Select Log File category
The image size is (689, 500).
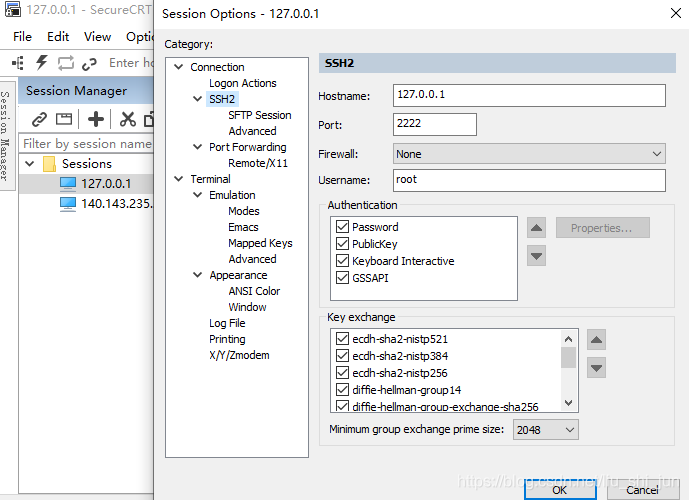click(x=227, y=323)
